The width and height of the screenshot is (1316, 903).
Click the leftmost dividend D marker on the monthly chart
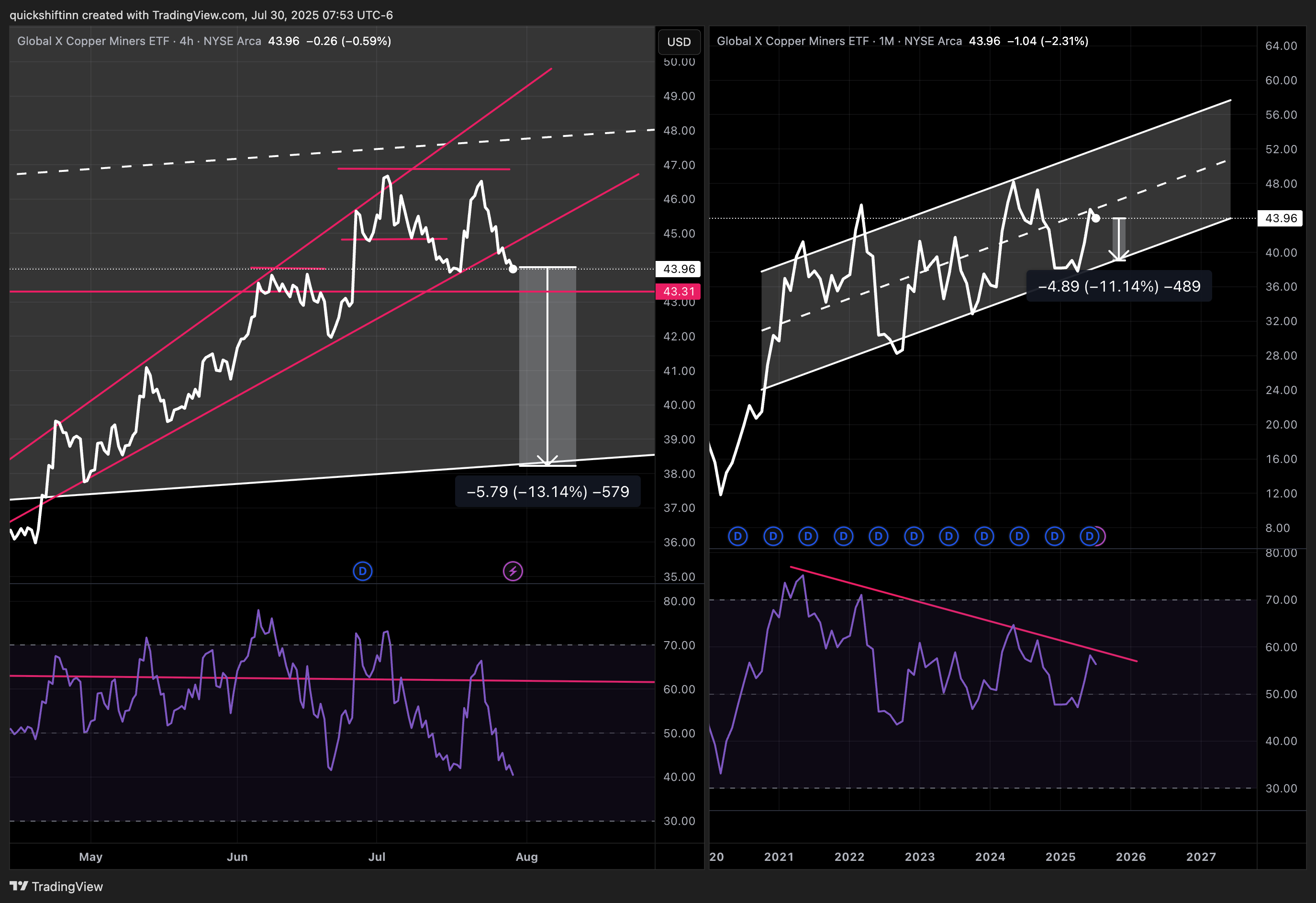click(x=738, y=536)
